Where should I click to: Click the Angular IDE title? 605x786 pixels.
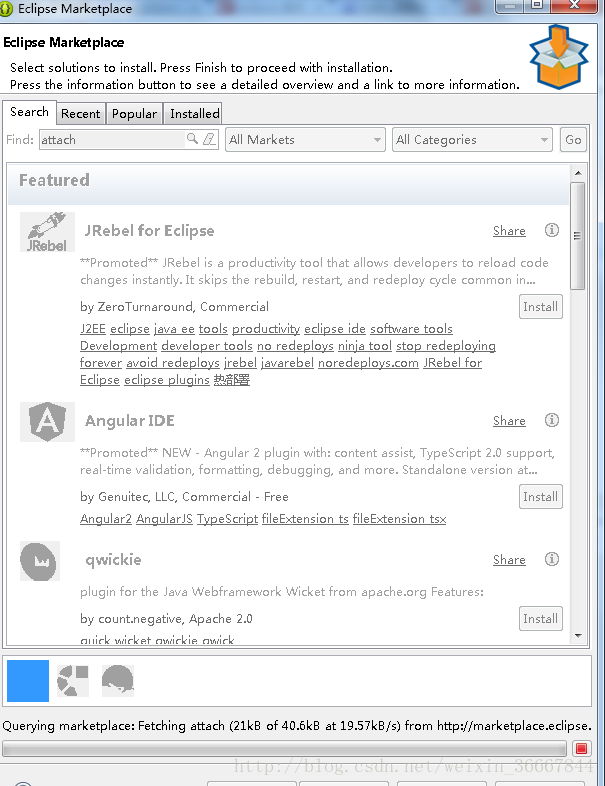tap(130, 421)
